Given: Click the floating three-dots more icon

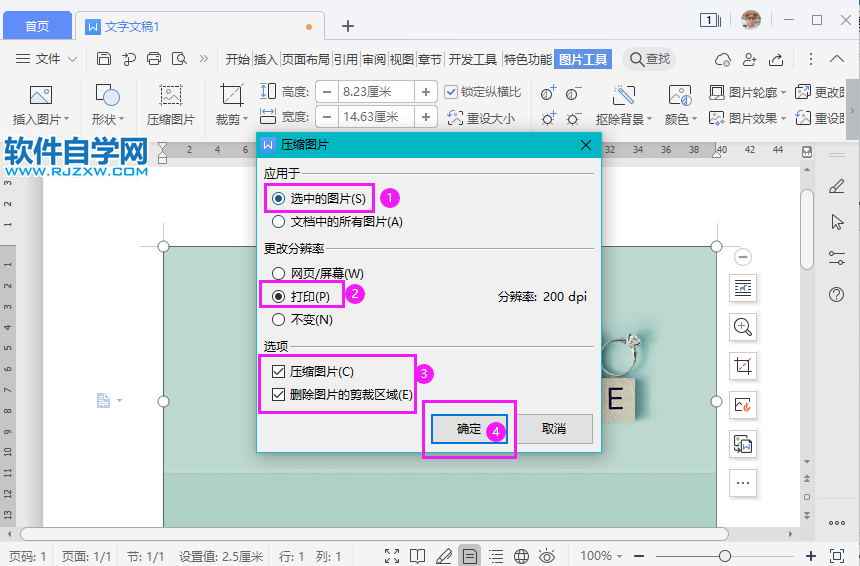Looking at the screenshot, I should (x=743, y=483).
